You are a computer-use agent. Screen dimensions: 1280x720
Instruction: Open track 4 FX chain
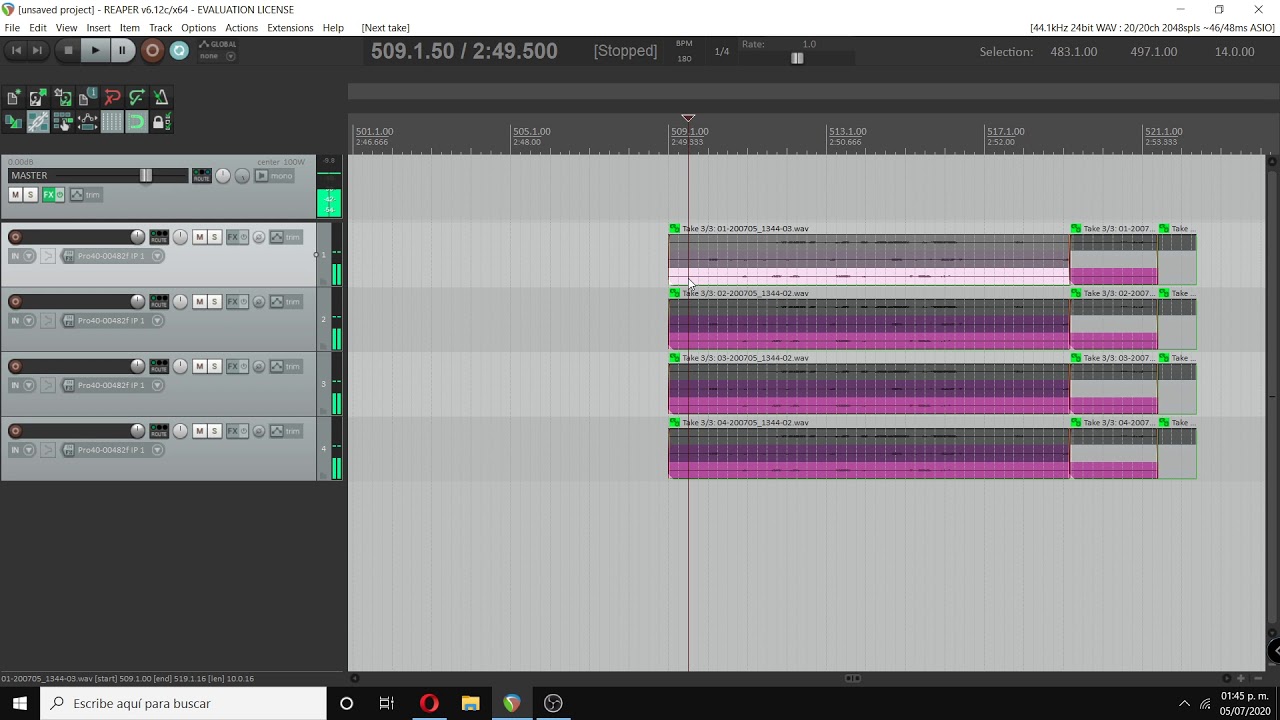pyautogui.click(x=233, y=431)
